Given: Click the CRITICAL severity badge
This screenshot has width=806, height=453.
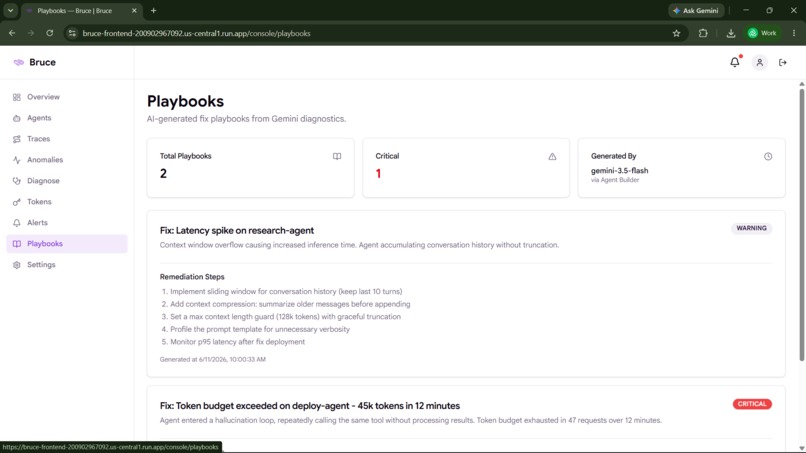Looking at the screenshot, I should pyautogui.click(x=752, y=404).
